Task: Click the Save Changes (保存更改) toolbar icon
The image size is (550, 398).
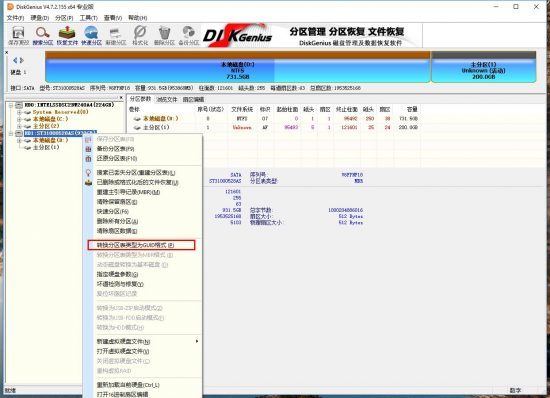Action: (x=18, y=36)
